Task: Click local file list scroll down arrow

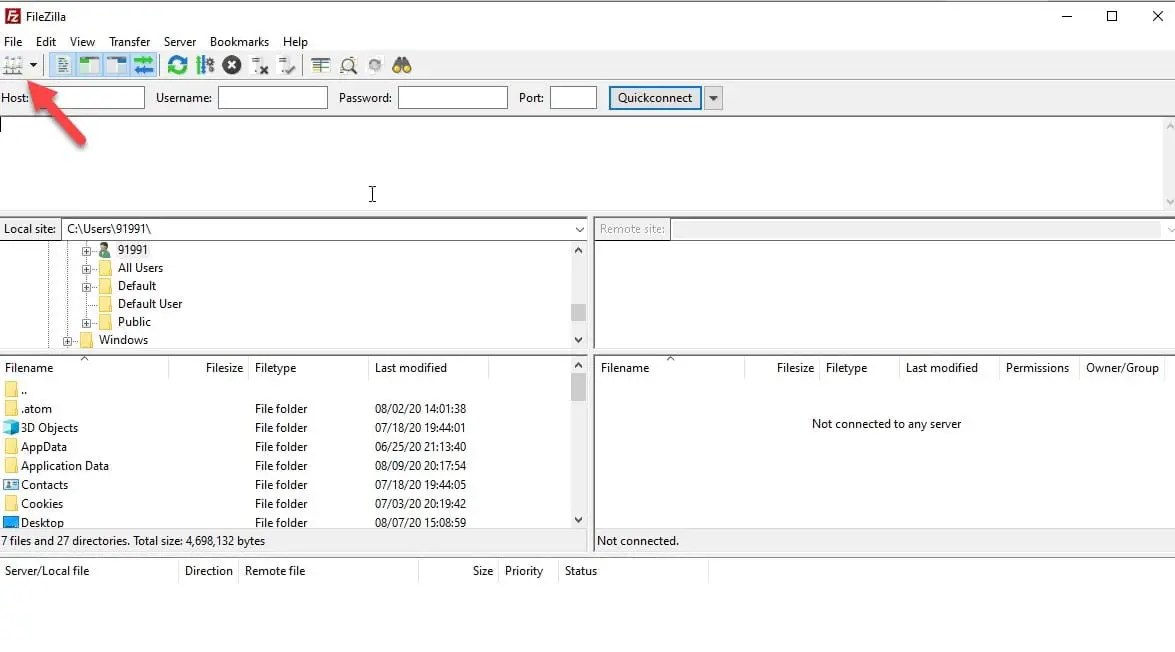Action: pyautogui.click(x=578, y=519)
